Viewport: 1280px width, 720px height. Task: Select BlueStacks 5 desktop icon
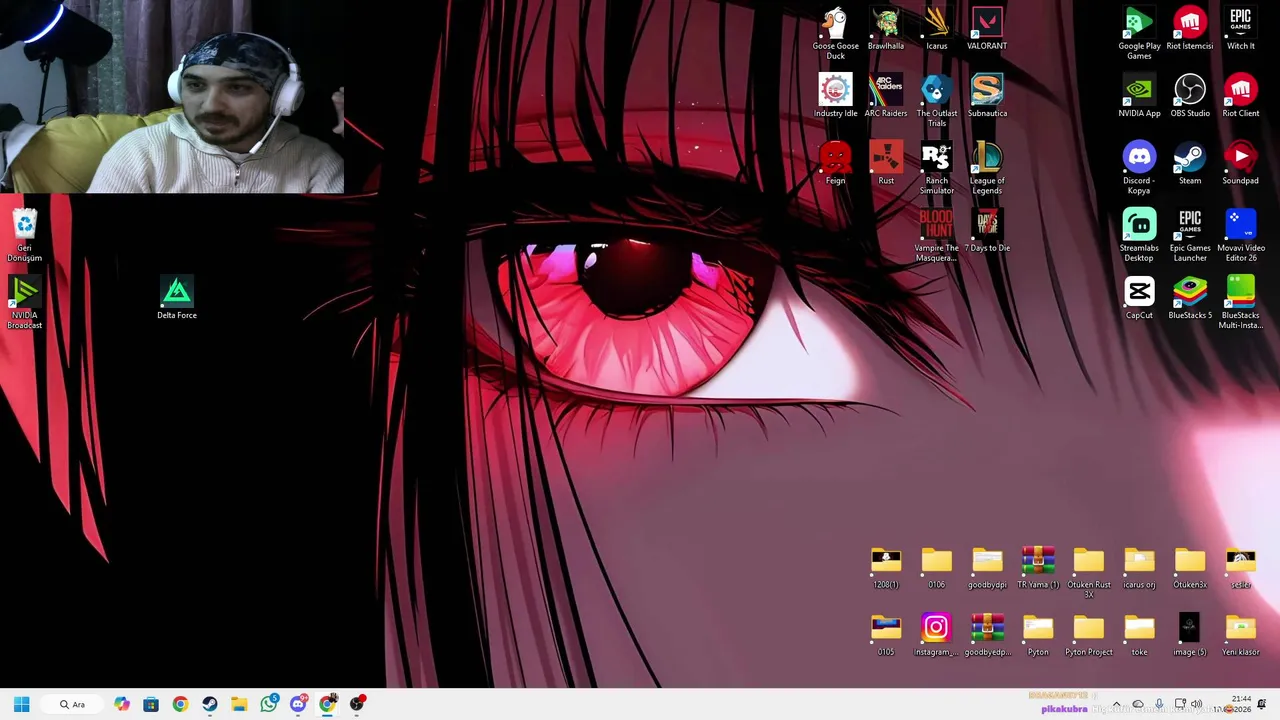click(1190, 298)
